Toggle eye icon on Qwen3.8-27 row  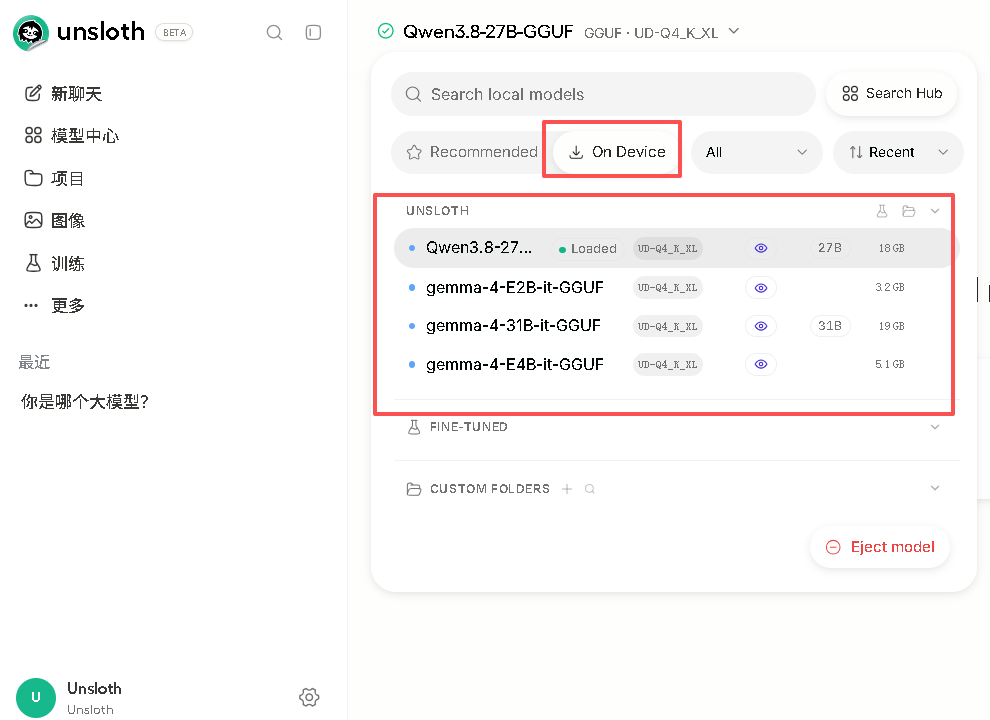pos(761,248)
